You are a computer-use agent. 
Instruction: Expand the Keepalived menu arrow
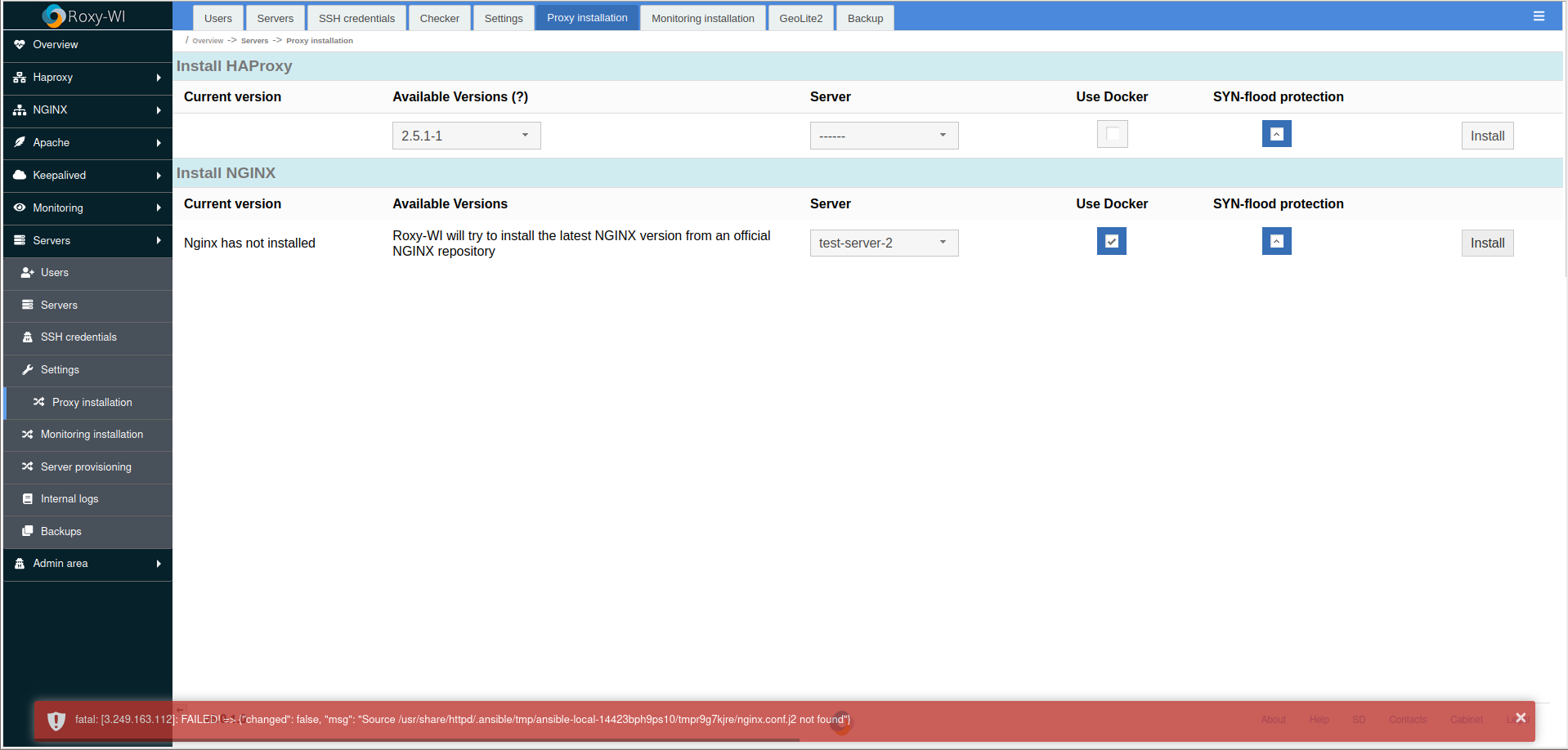(x=159, y=175)
